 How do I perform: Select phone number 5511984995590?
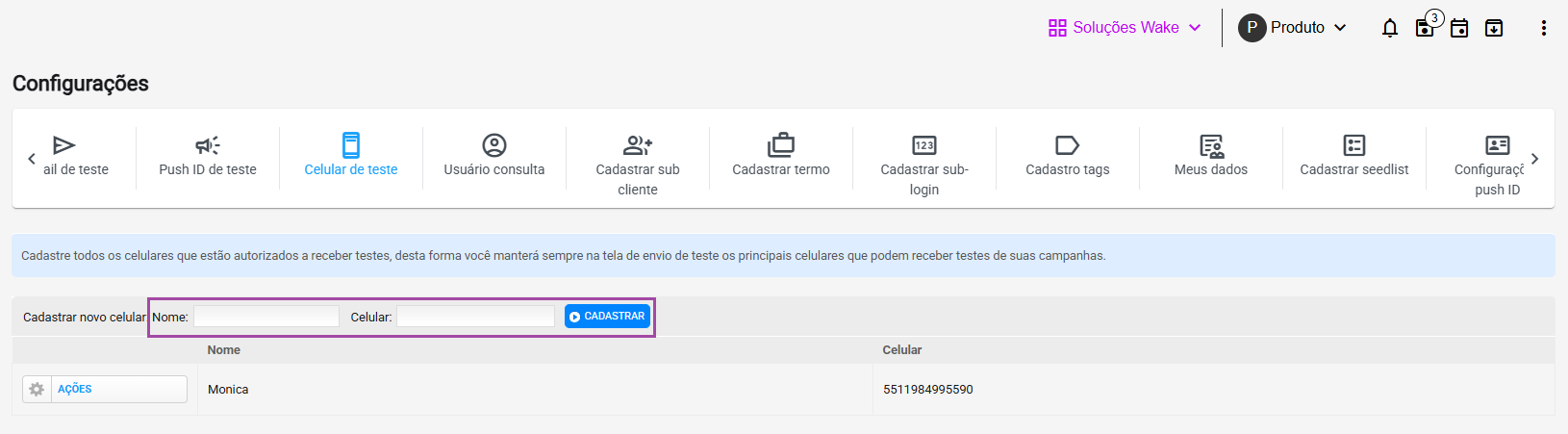[928, 390]
